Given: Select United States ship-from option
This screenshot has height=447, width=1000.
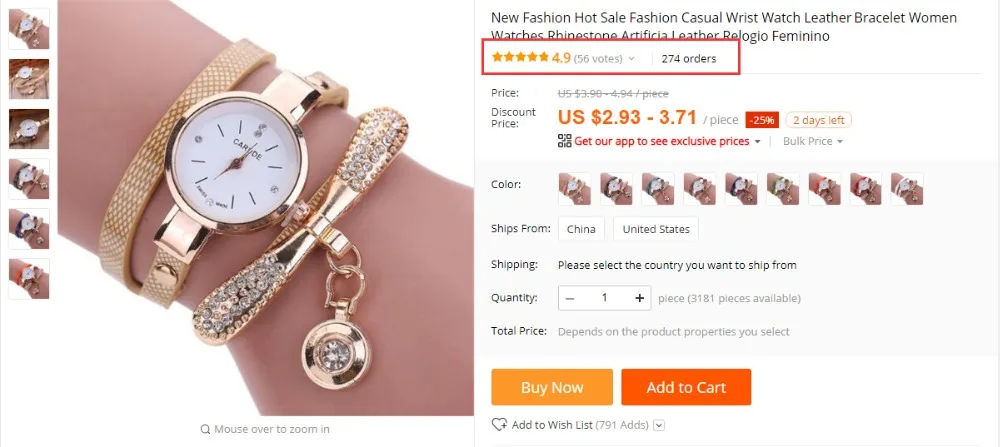Looking at the screenshot, I should click(656, 229).
